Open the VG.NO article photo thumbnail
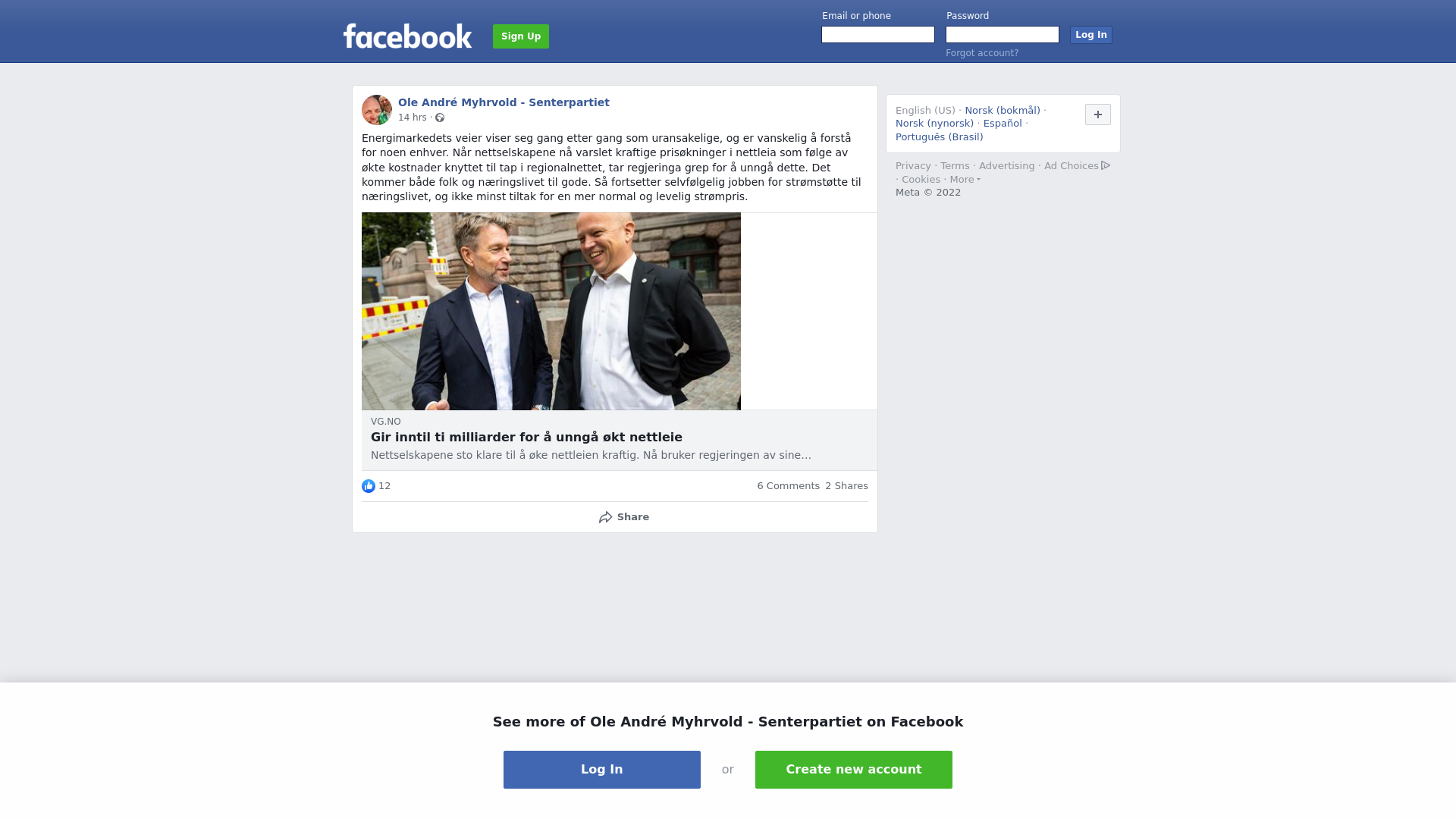The width and height of the screenshot is (1456, 819). (551, 312)
